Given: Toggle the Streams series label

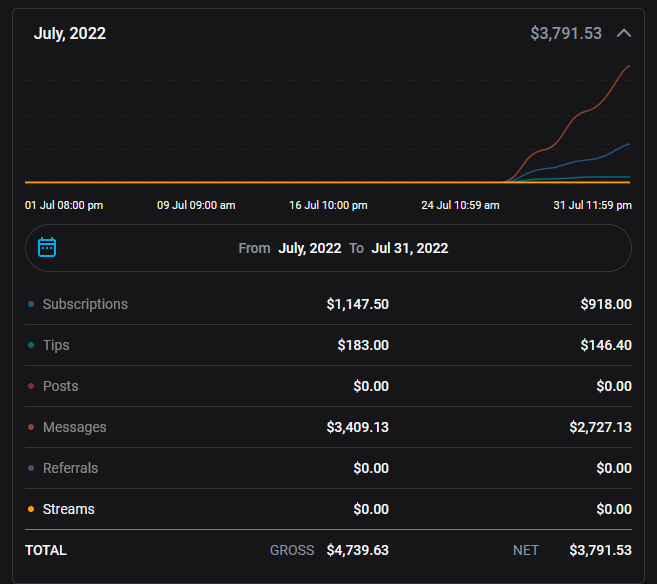Looking at the screenshot, I should tap(69, 509).
